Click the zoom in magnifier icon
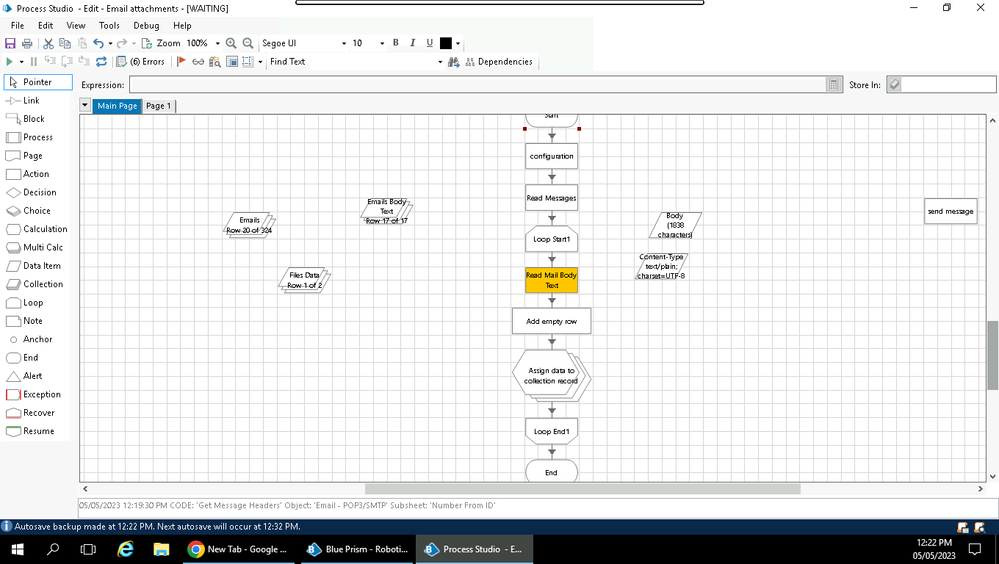This screenshot has width=999, height=564. click(231, 43)
